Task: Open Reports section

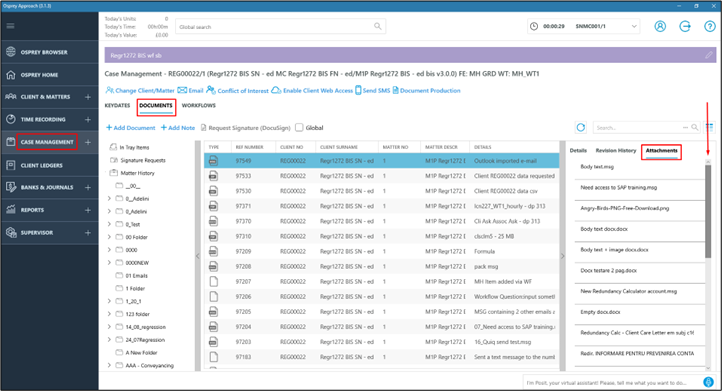Action: [32, 210]
